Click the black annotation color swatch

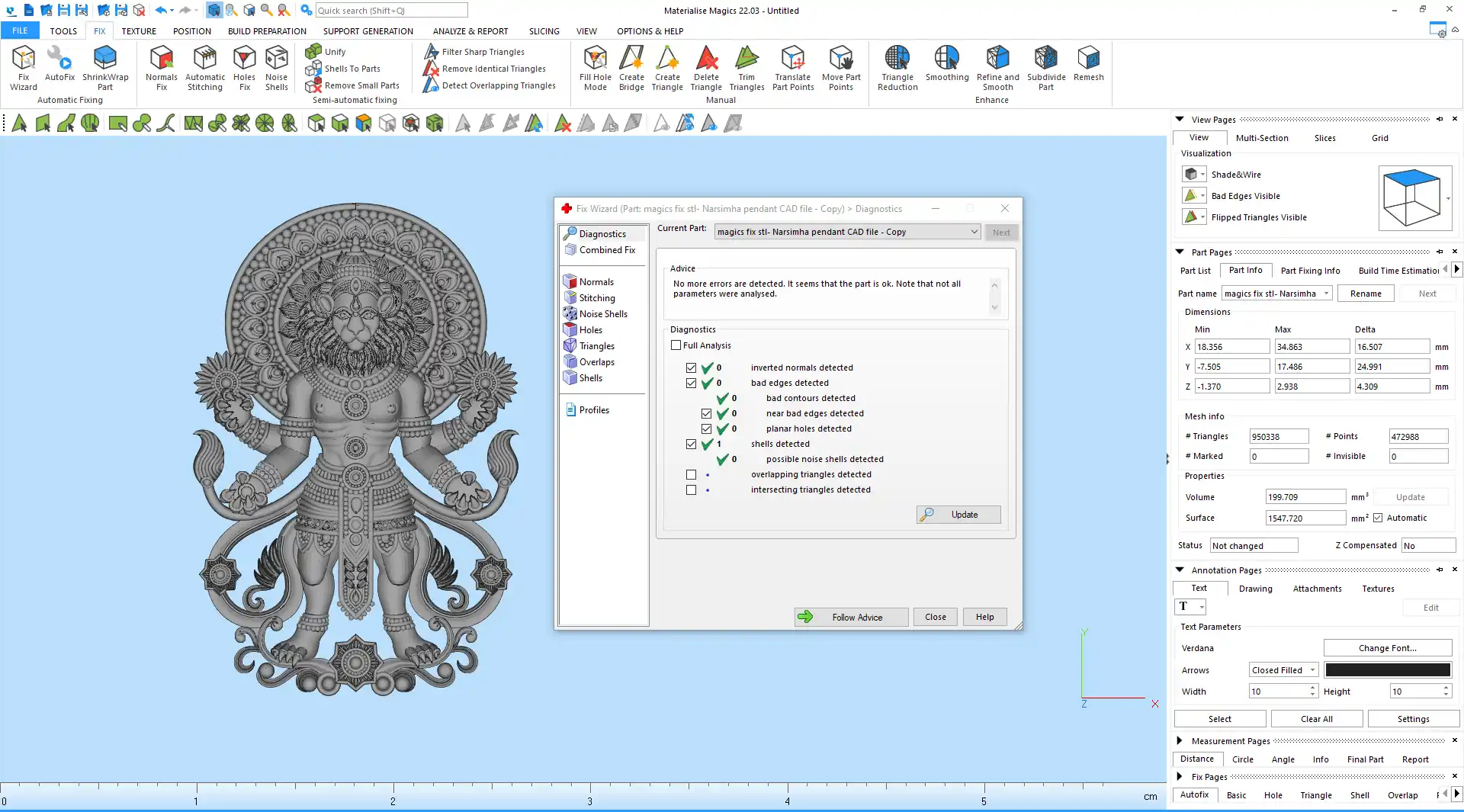point(1387,670)
